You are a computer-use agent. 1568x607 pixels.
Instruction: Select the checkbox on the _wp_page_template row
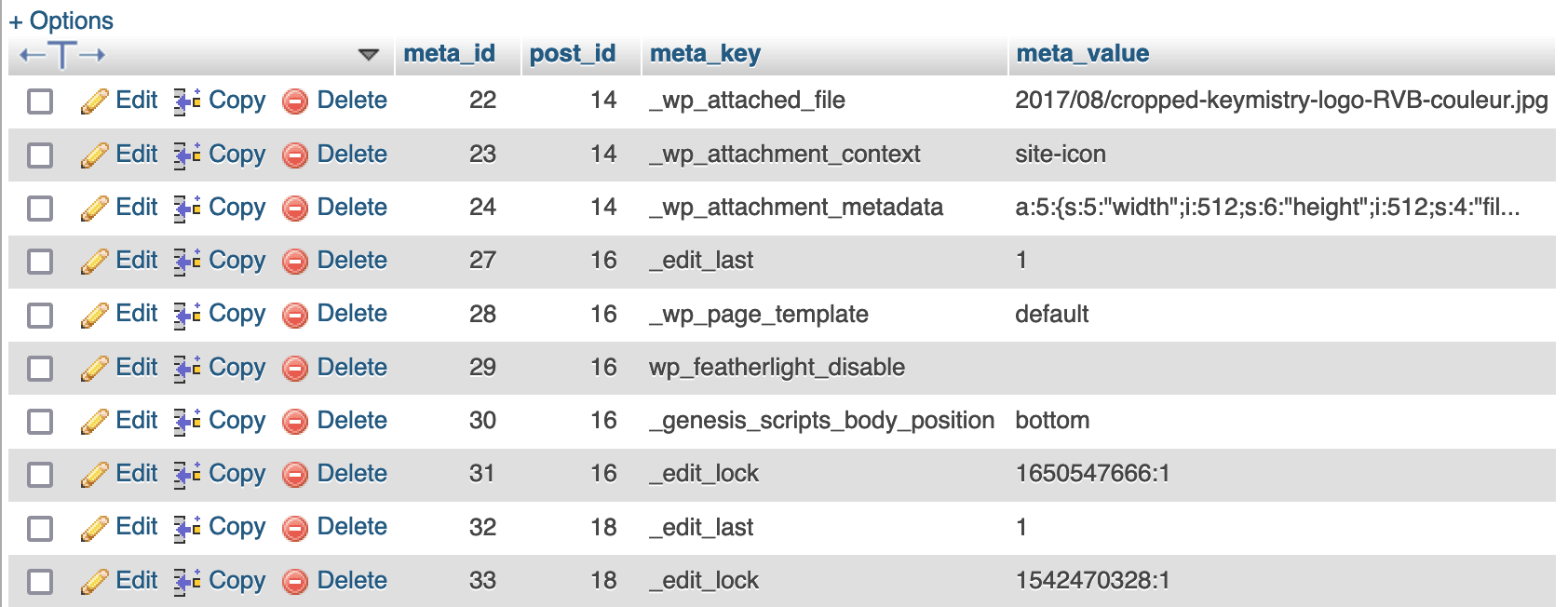[39, 315]
